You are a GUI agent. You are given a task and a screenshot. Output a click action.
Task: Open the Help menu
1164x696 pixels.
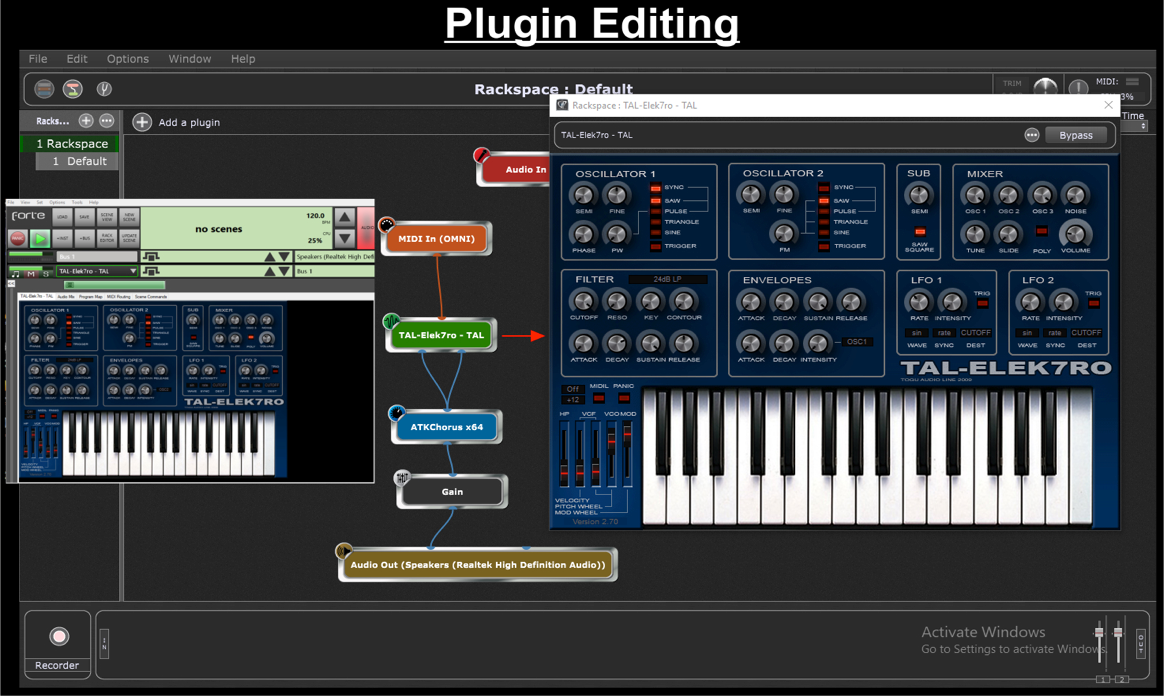(x=243, y=59)
